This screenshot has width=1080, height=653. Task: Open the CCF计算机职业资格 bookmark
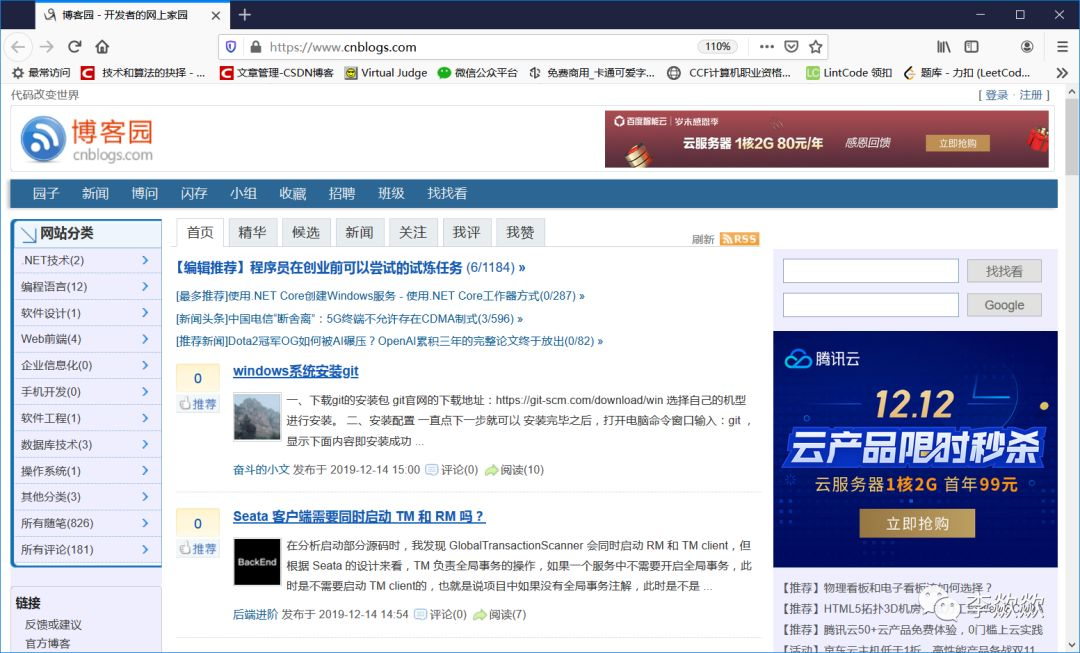click(729, 73)
